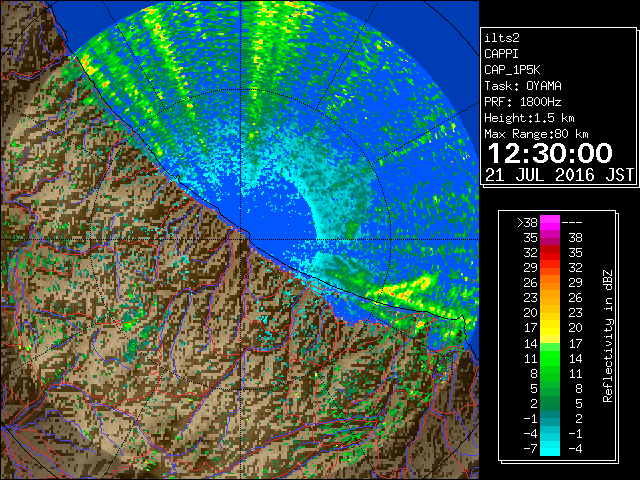The width and height of the screenshot is (640, 480).
Task: Click the 'CAPPI' product label
Action: pyautogui.click(x=501, y=54)
